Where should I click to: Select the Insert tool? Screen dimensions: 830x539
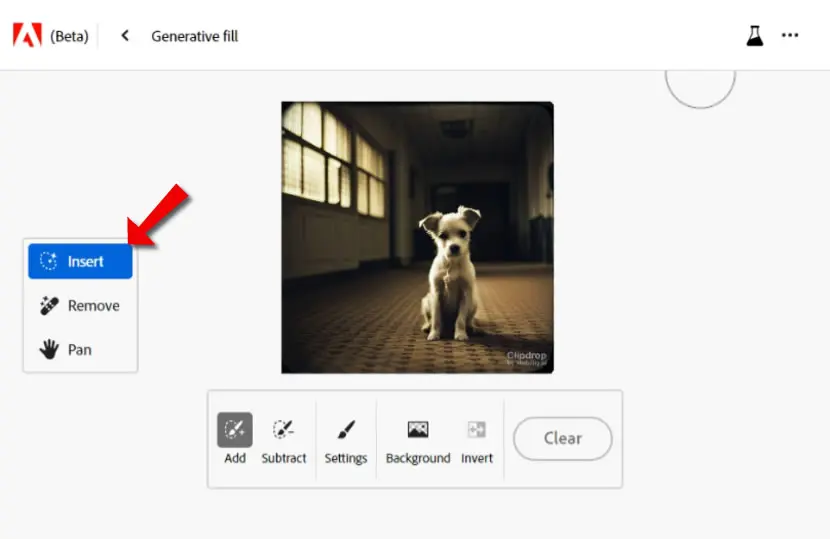[80, 261]
